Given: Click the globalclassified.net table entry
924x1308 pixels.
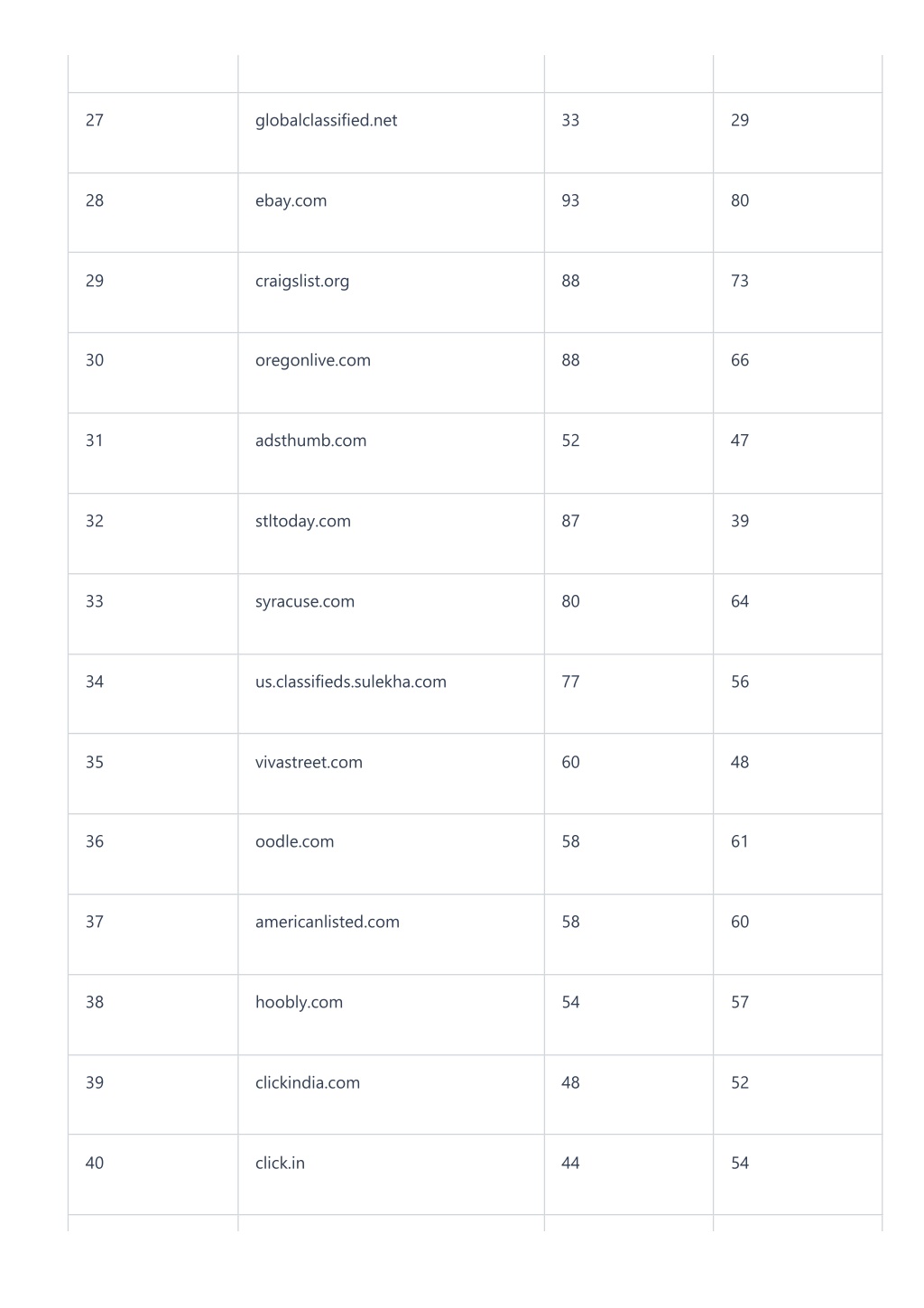Looking at the screenshot, I should 326,120.
